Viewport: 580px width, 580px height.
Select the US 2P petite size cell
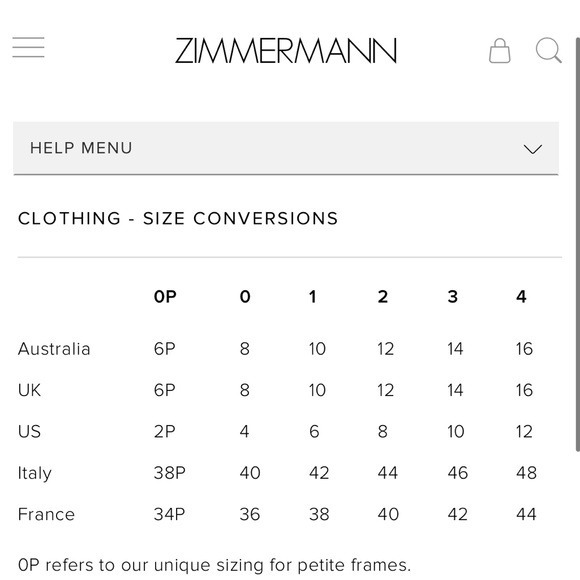[164, 431]
